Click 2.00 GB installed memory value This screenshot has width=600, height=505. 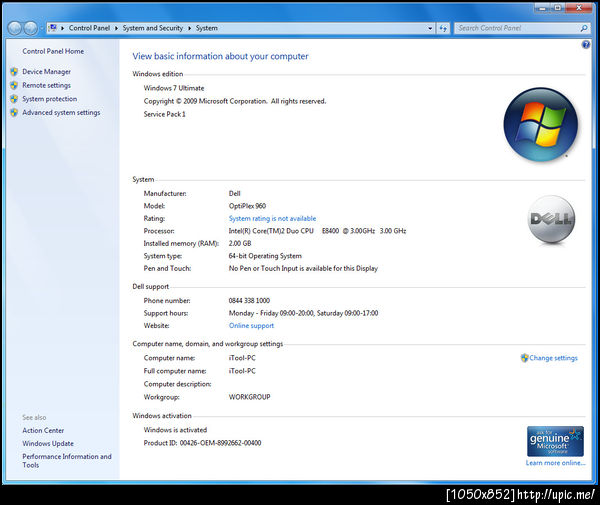pos(240,243)
